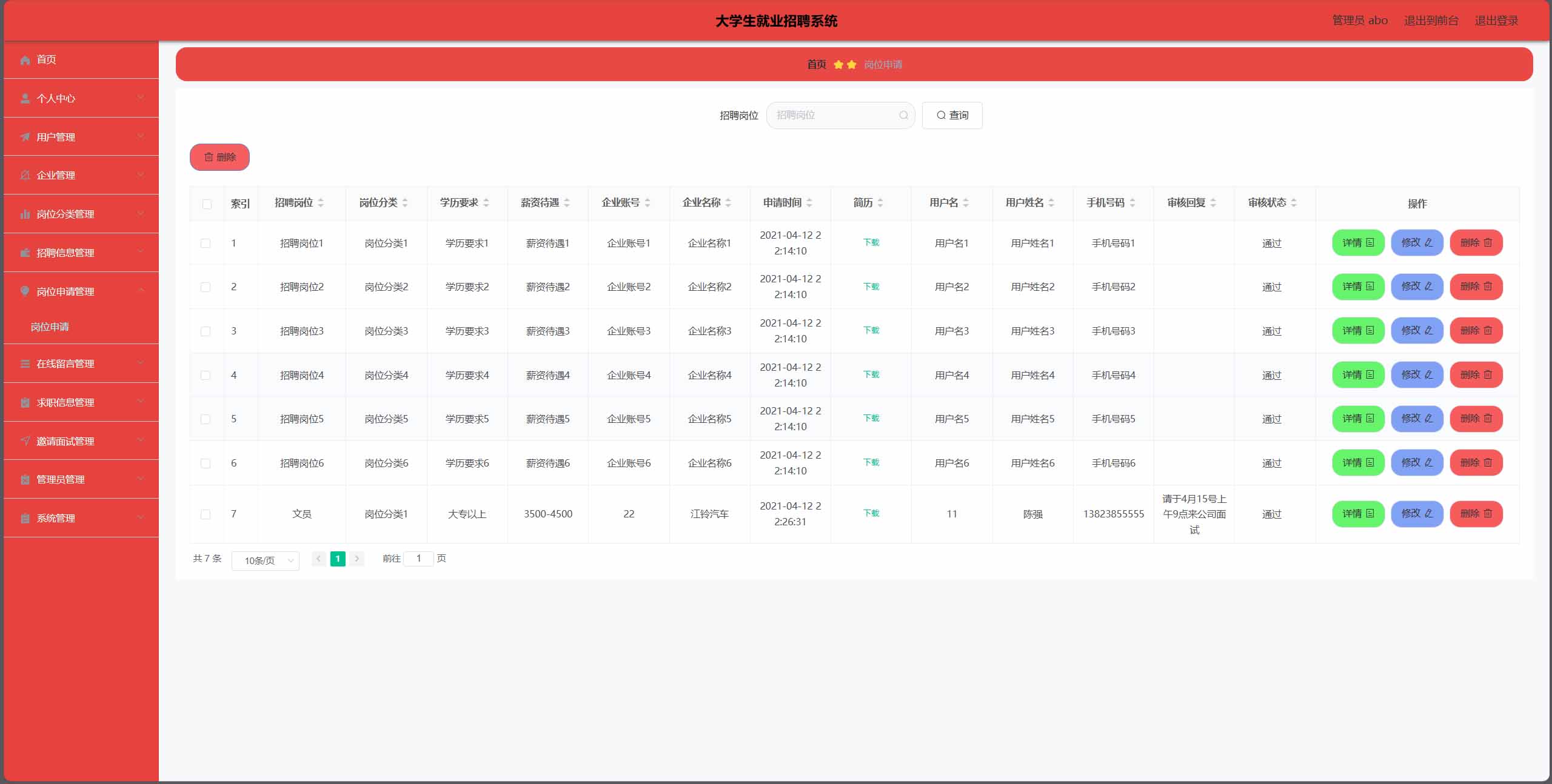Sort by 审核回复 column sort arrows
Screen dimensions: 1552x784
(x=1213, y=203)
